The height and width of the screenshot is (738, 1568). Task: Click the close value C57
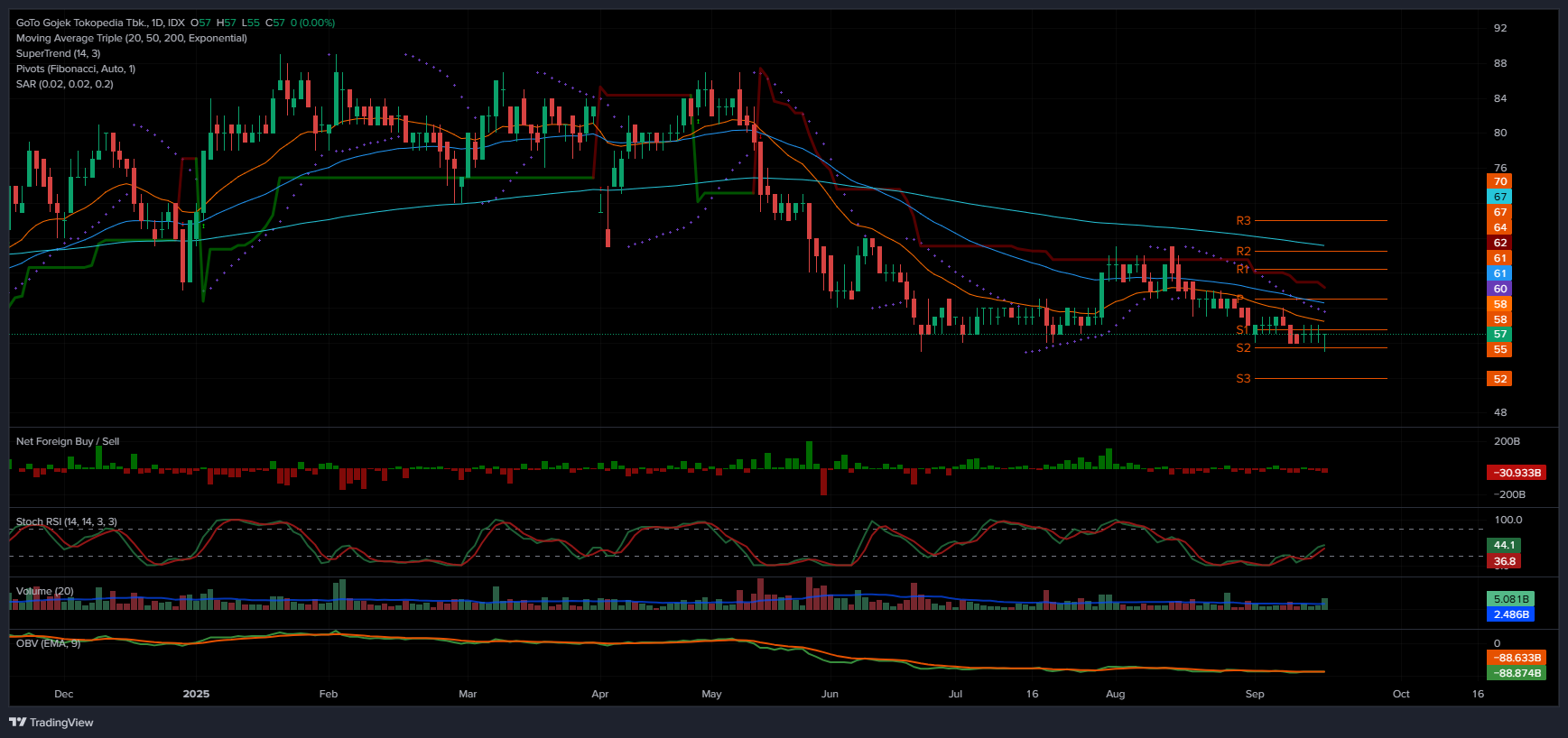(x=274, y=23)
